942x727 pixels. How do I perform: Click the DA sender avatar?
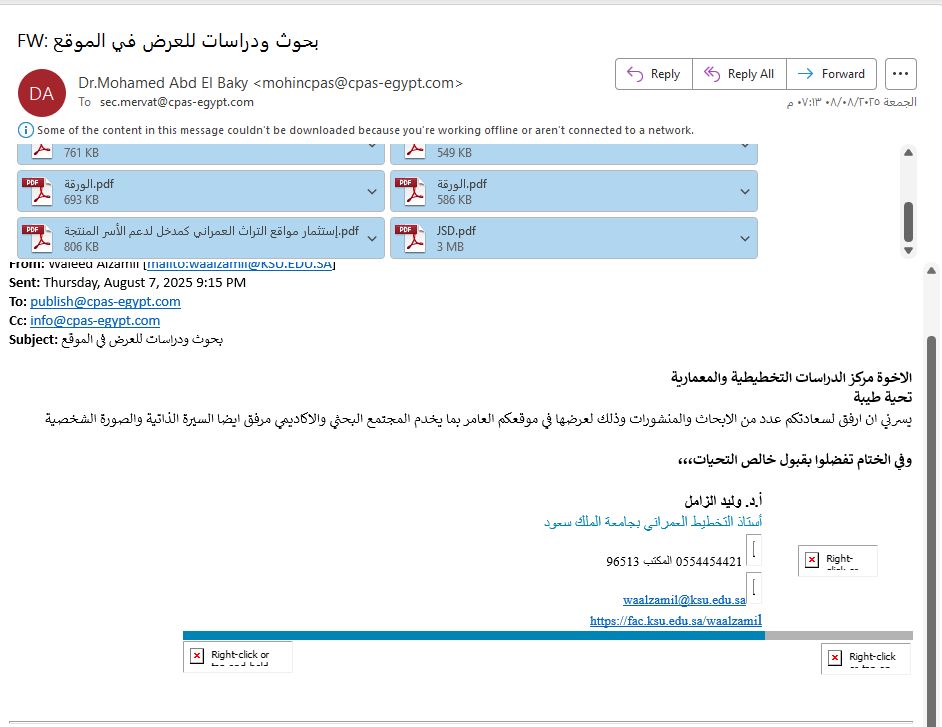tap(42, 93)
